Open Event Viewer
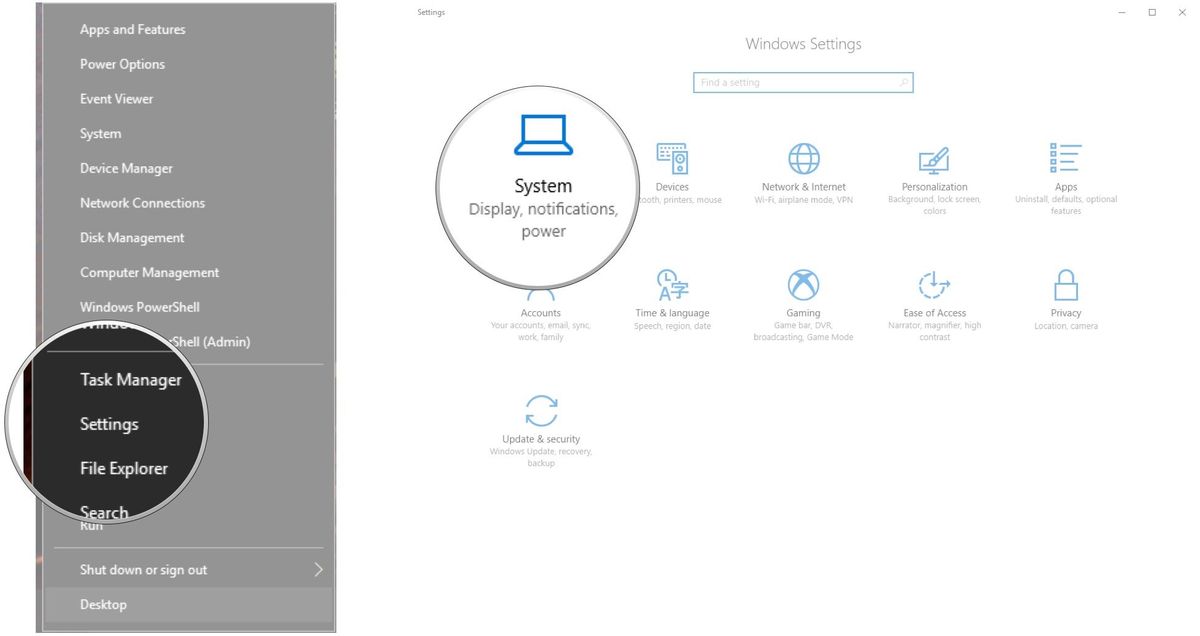Screen dimensions: 1200x636 click(x=116, y=98)
